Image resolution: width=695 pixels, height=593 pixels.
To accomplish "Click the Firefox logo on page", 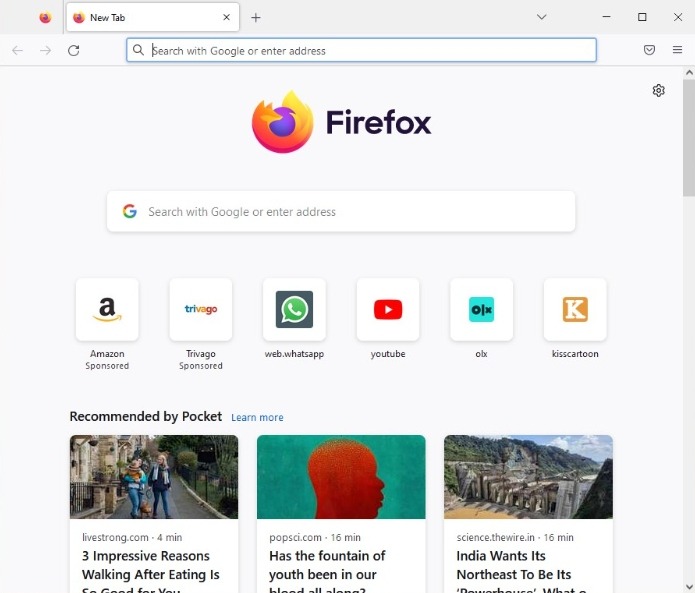I will pyautogui.click(x=341, y=122).
